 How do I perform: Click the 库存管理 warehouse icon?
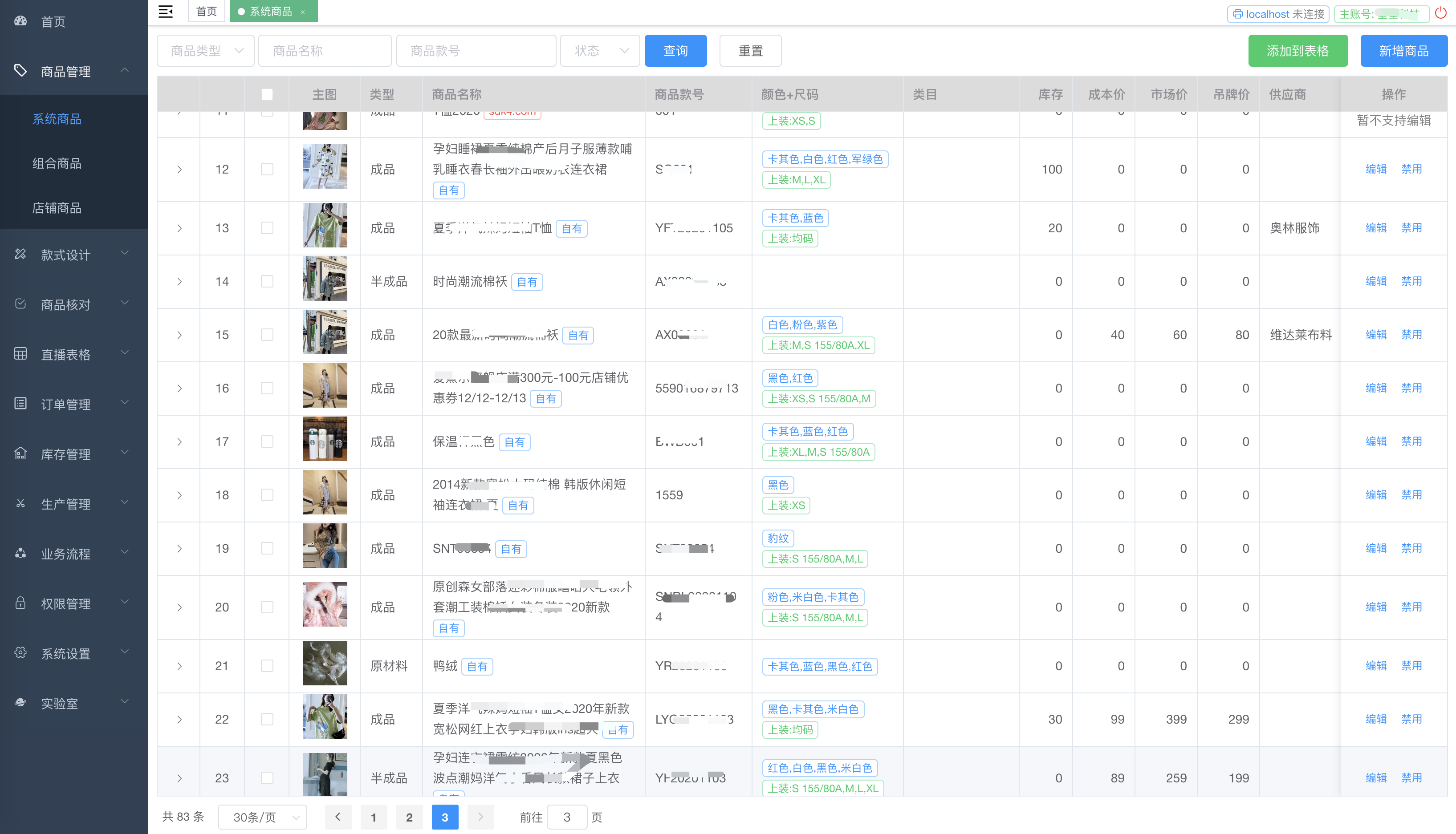tap(20, 453)
